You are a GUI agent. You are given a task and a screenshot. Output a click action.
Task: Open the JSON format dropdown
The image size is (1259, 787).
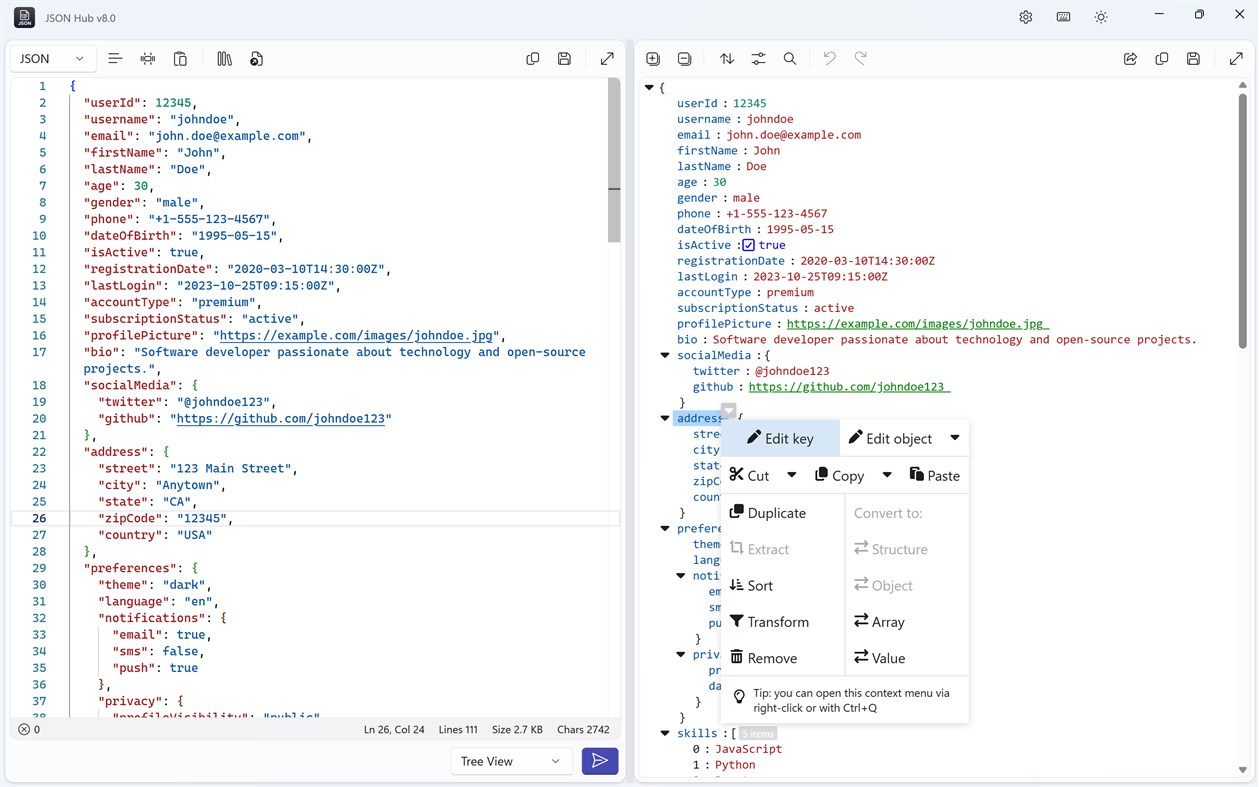(x=53, y=59)
